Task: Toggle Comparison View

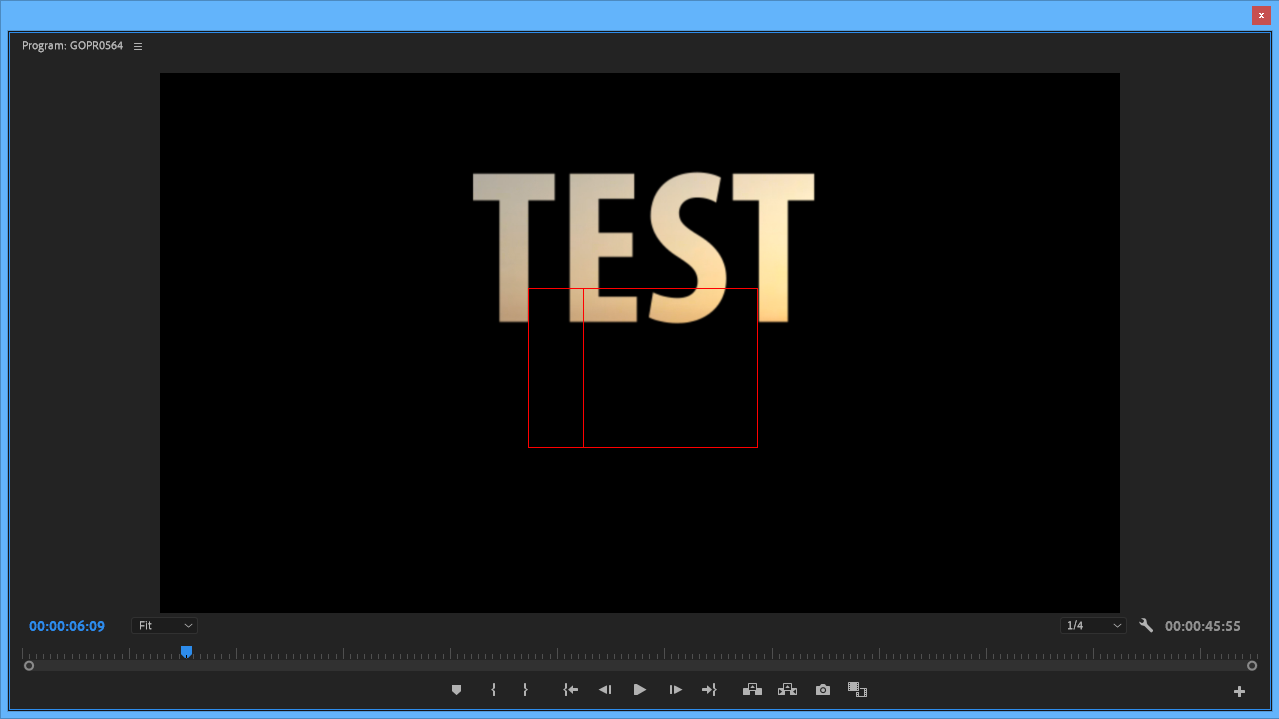Action: (x=857, y=690)
